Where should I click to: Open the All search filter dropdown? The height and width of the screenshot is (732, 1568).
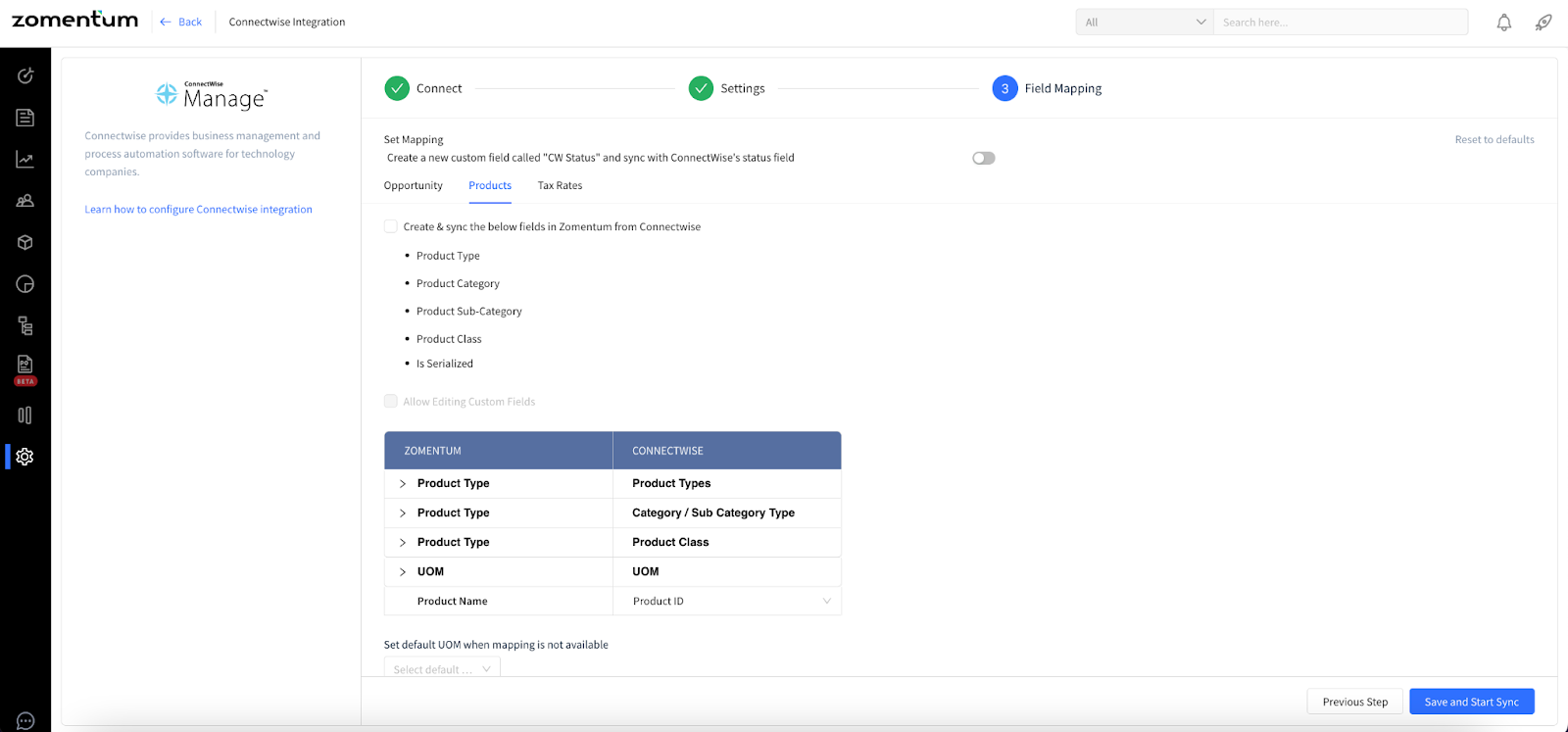coord(1145,22)
